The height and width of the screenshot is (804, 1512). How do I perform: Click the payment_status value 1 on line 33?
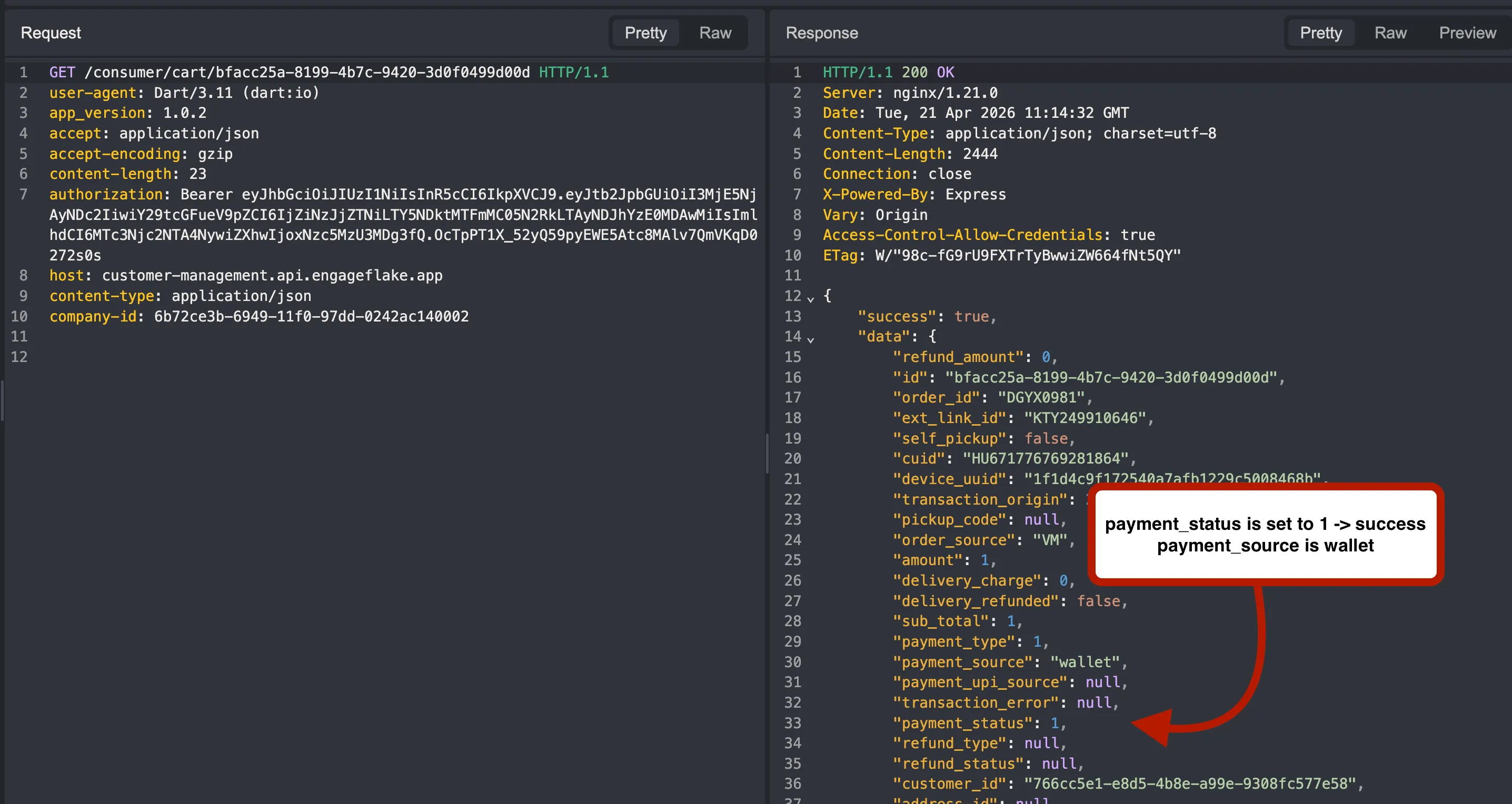1055,723
